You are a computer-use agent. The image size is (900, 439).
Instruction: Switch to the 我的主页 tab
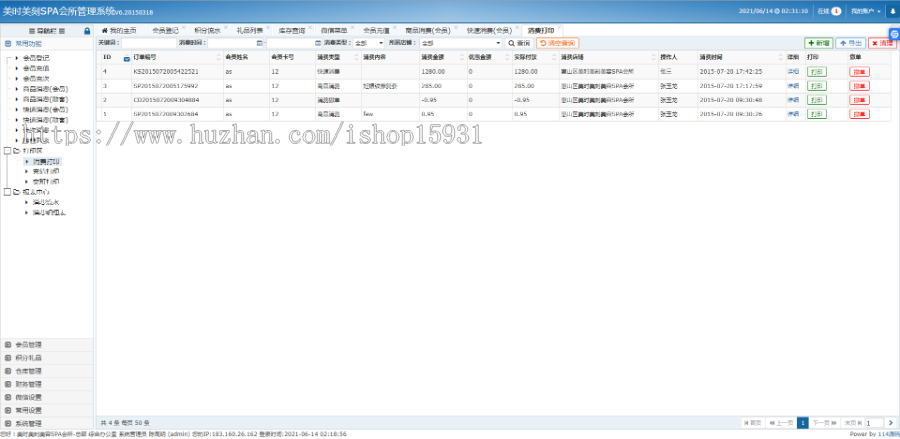click(x=119, y=30)
